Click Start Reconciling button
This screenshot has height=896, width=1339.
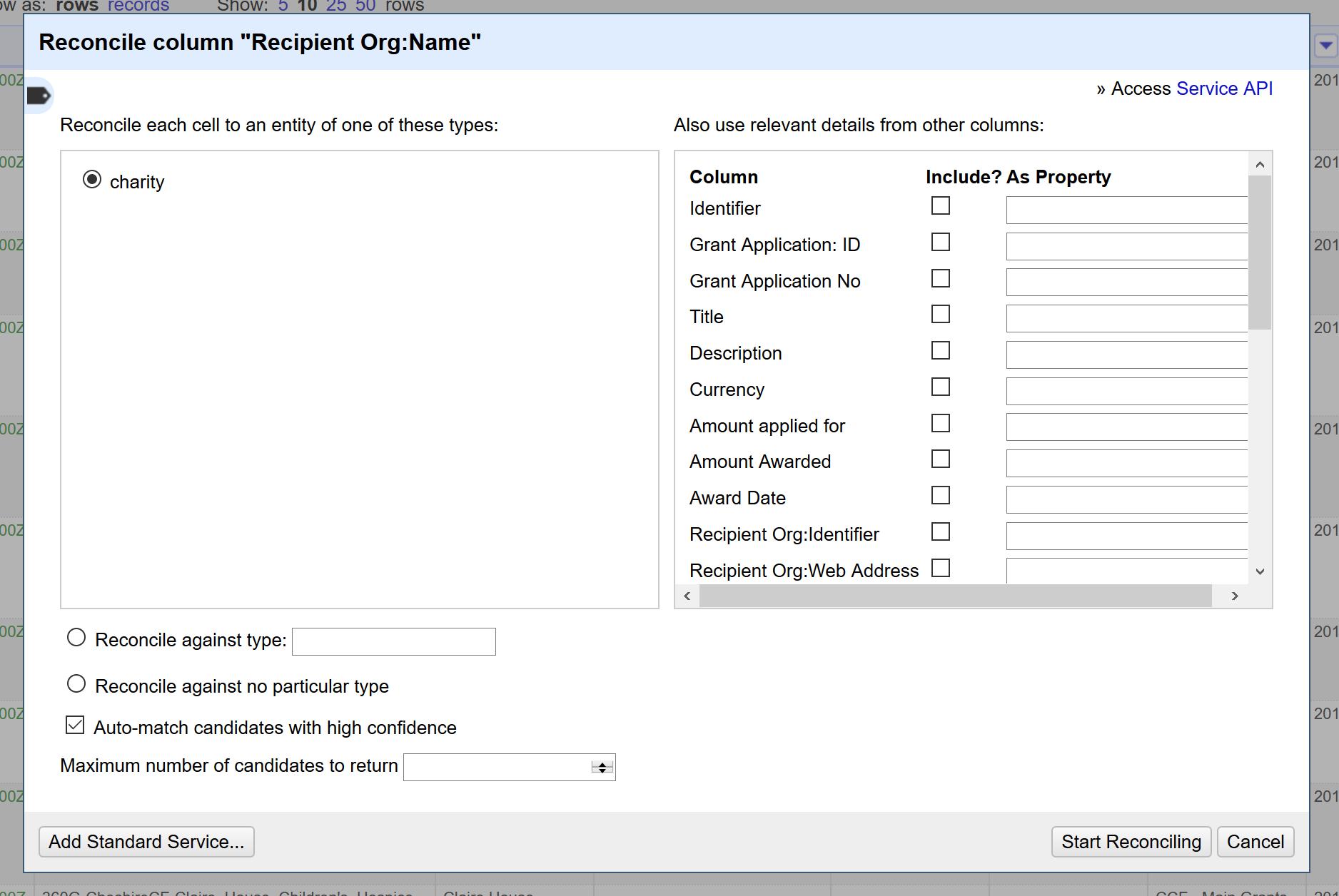(1131, 842)
